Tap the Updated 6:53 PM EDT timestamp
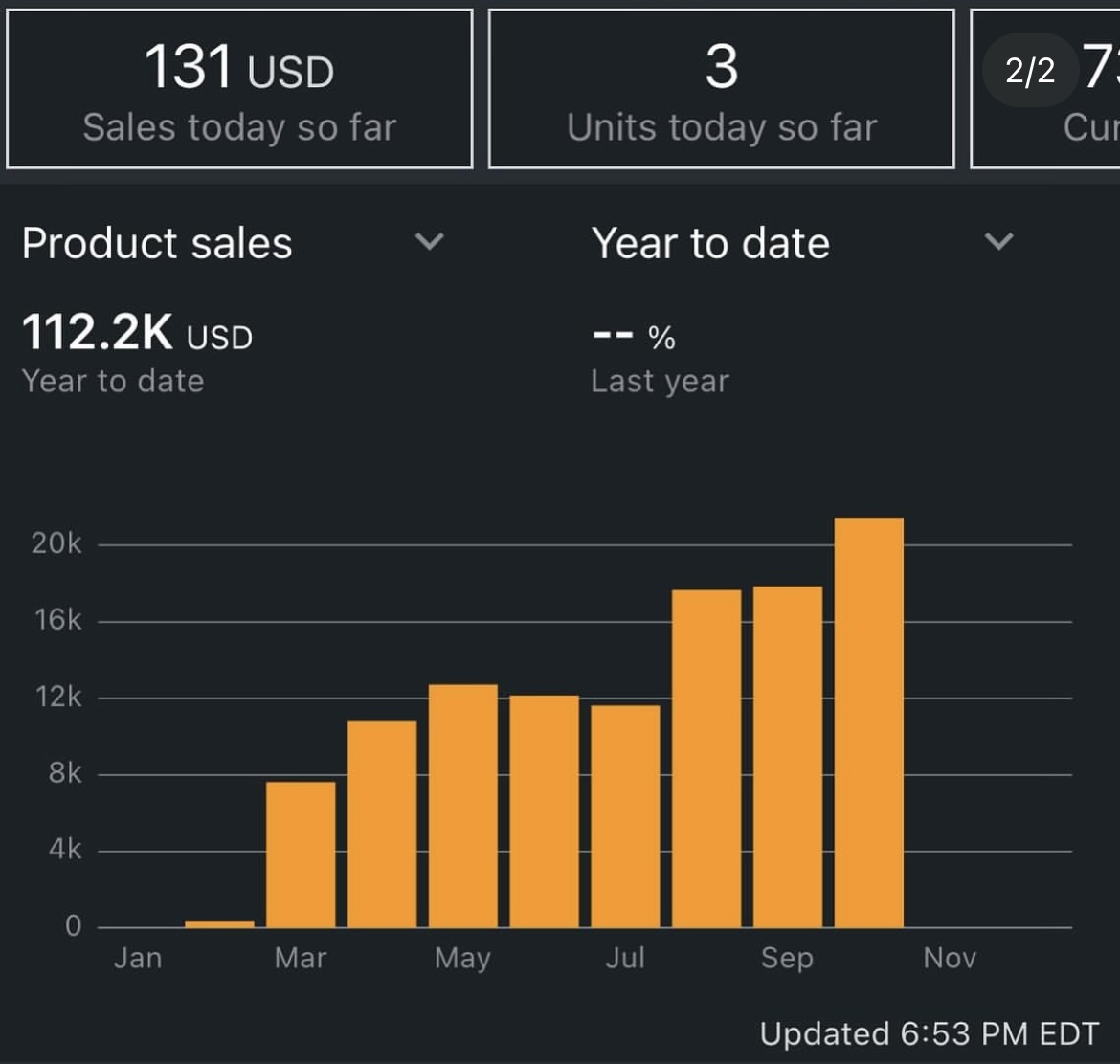 tap(929, 1033)
